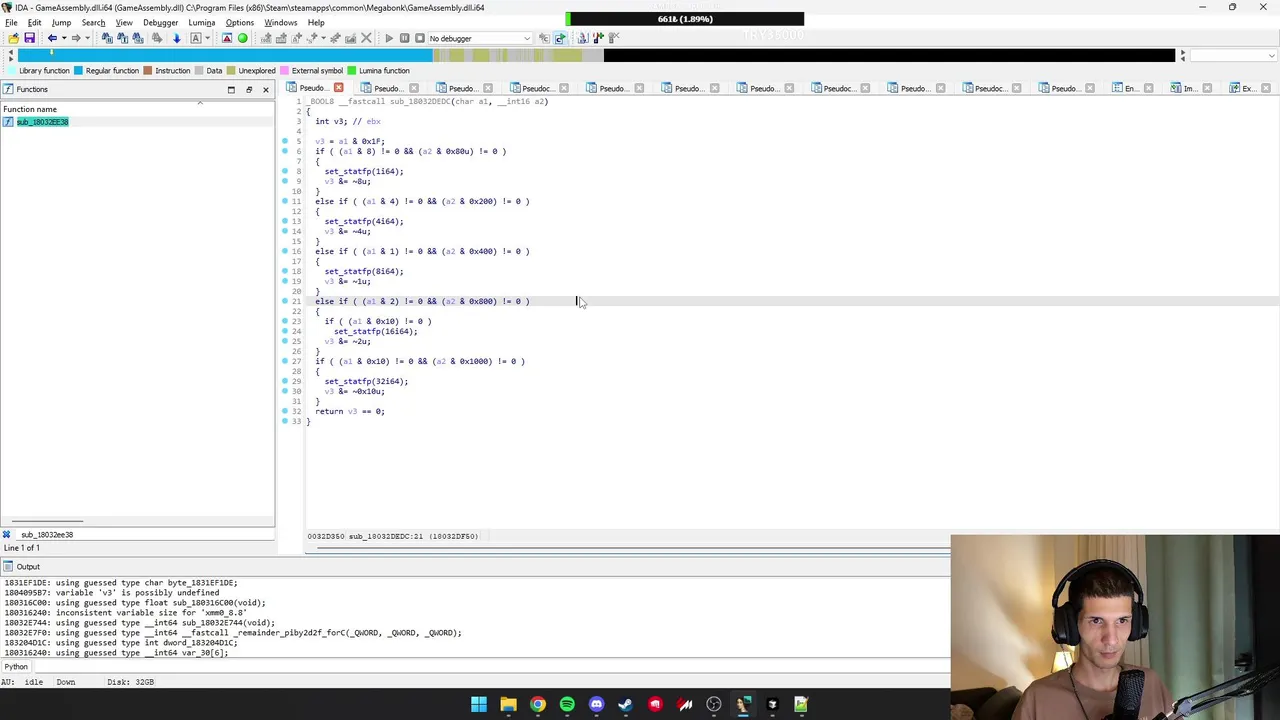Click the 'Function name' column header
This screenshot has height=720, width=1280.
tap(30, 109)
